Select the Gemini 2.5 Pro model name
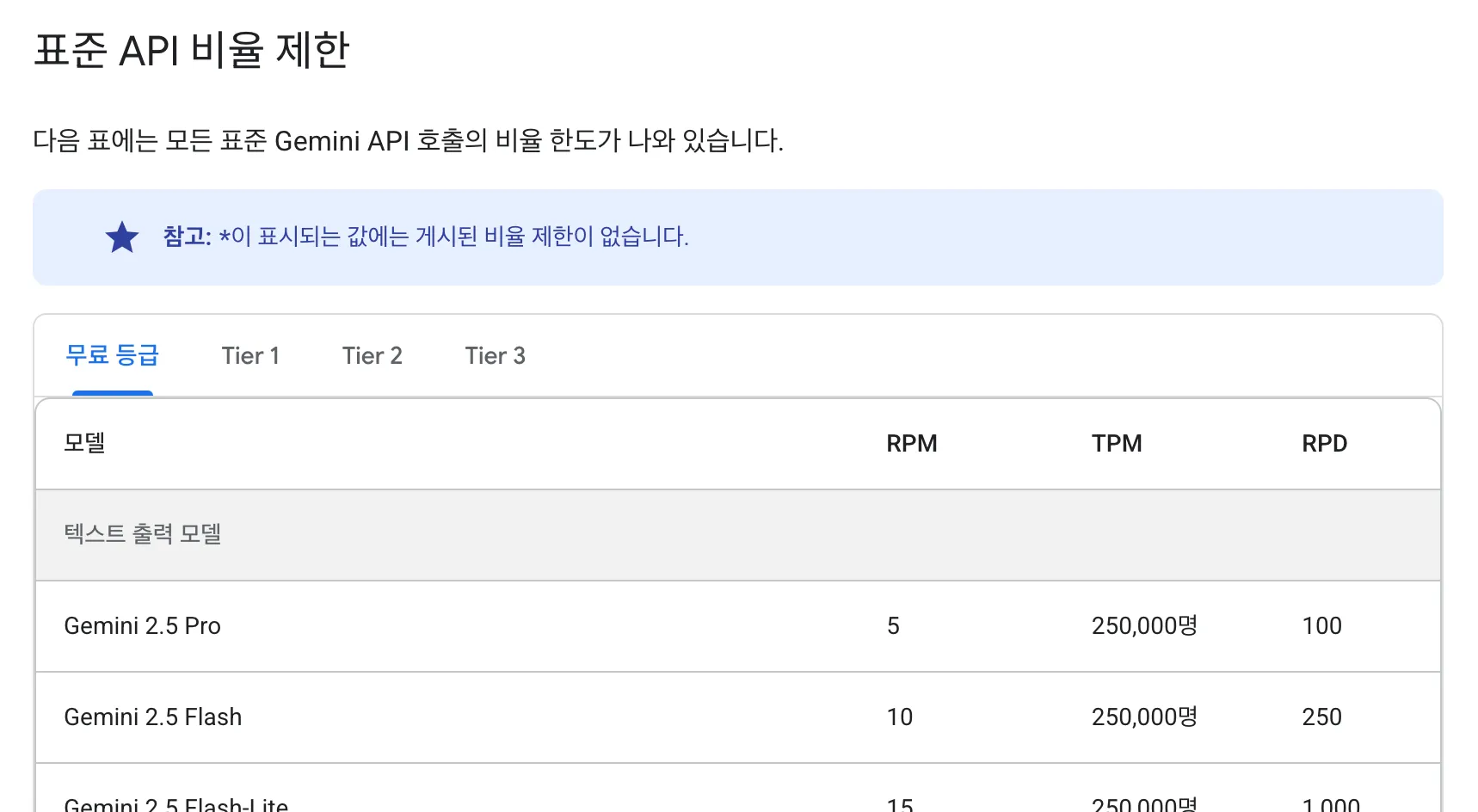 click(x=142, y=625)
